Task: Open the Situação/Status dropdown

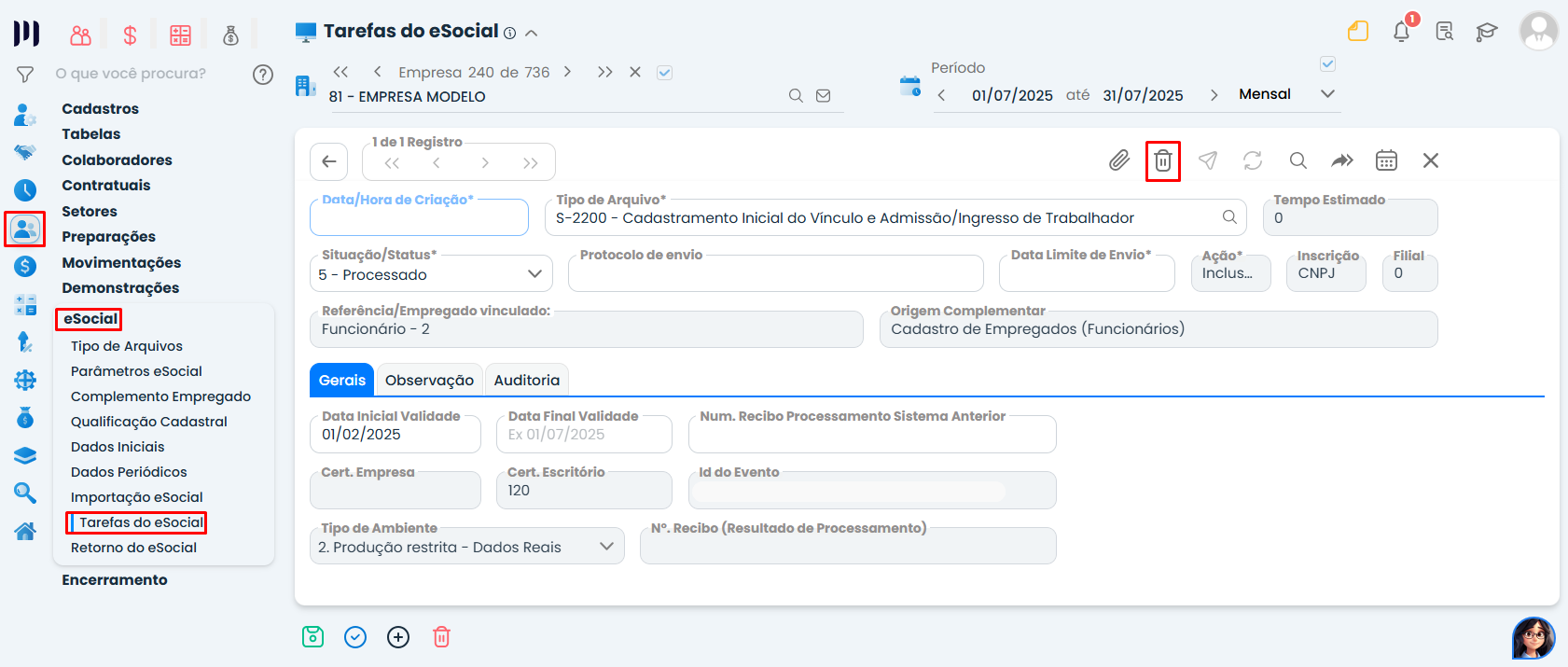Action: [430, 274]
